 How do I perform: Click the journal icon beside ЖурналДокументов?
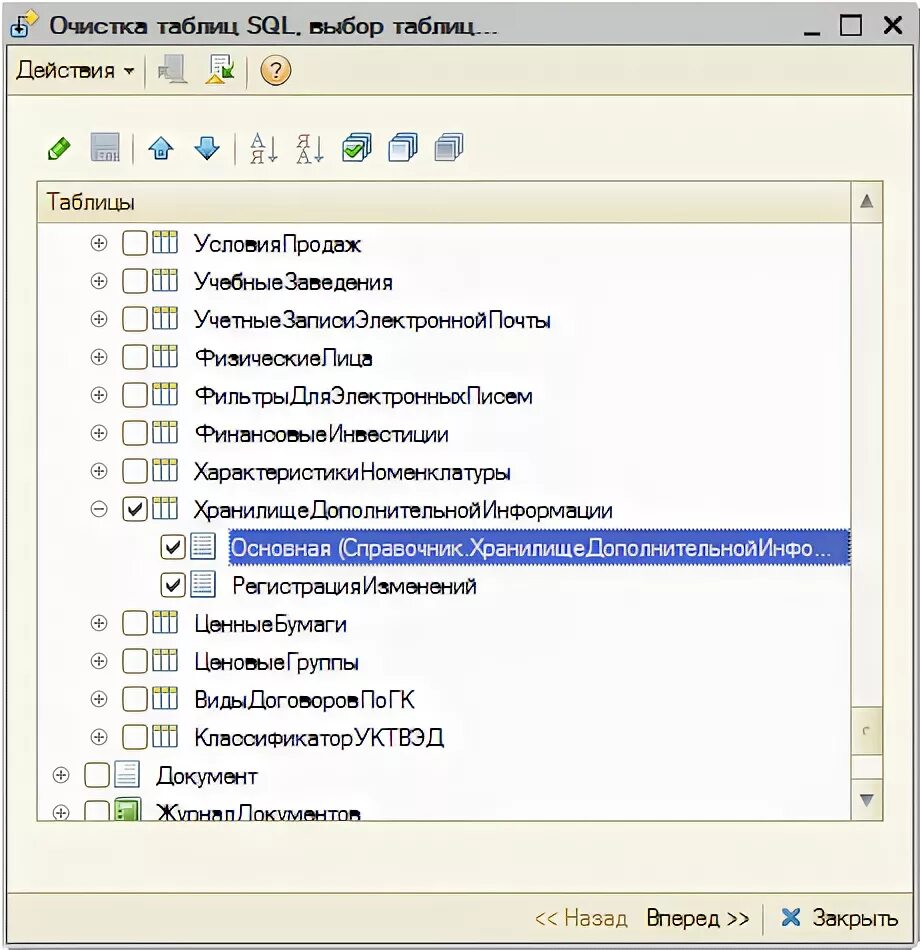point(127,809)
